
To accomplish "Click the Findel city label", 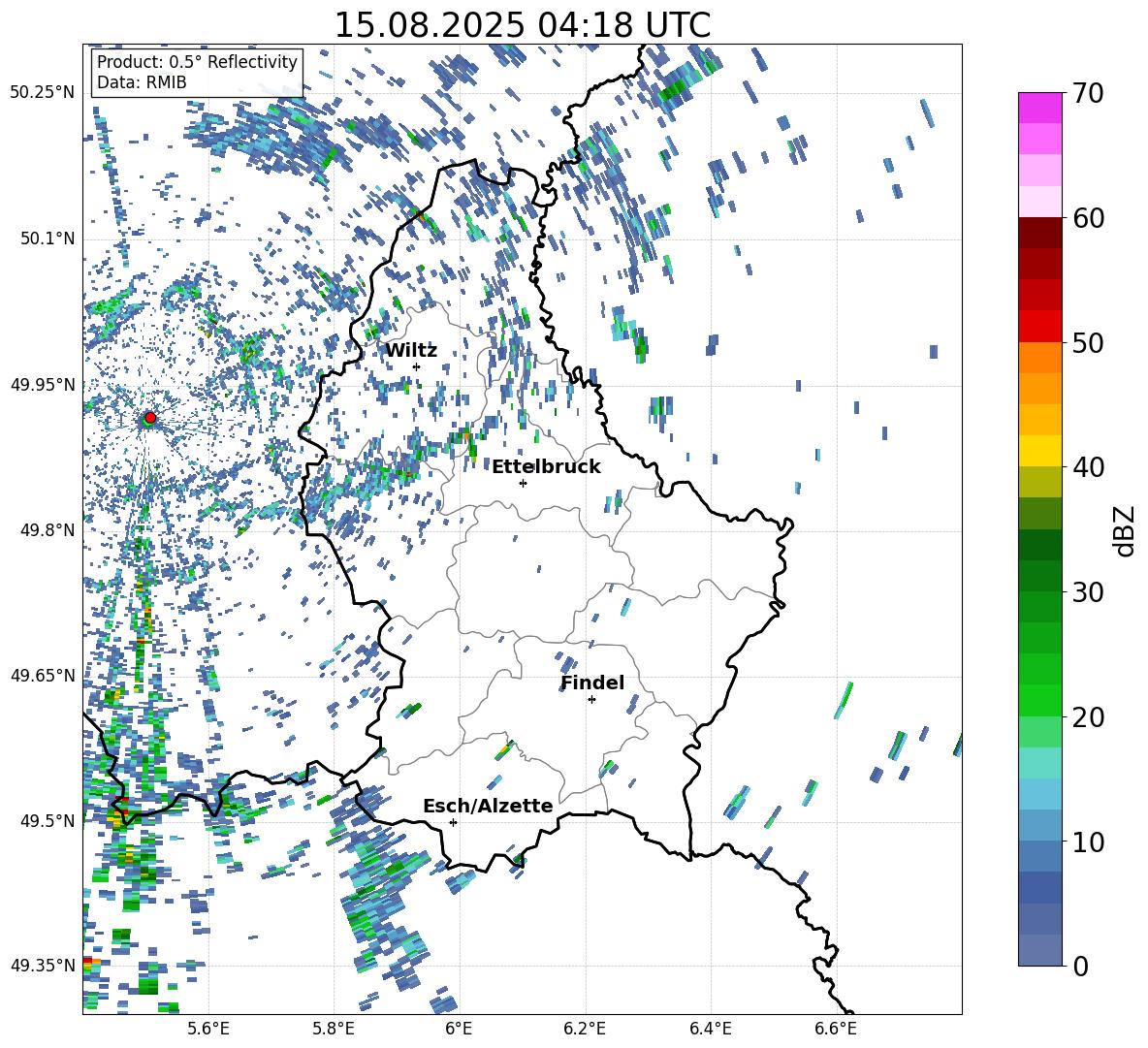I will click(x=592, y=683).
